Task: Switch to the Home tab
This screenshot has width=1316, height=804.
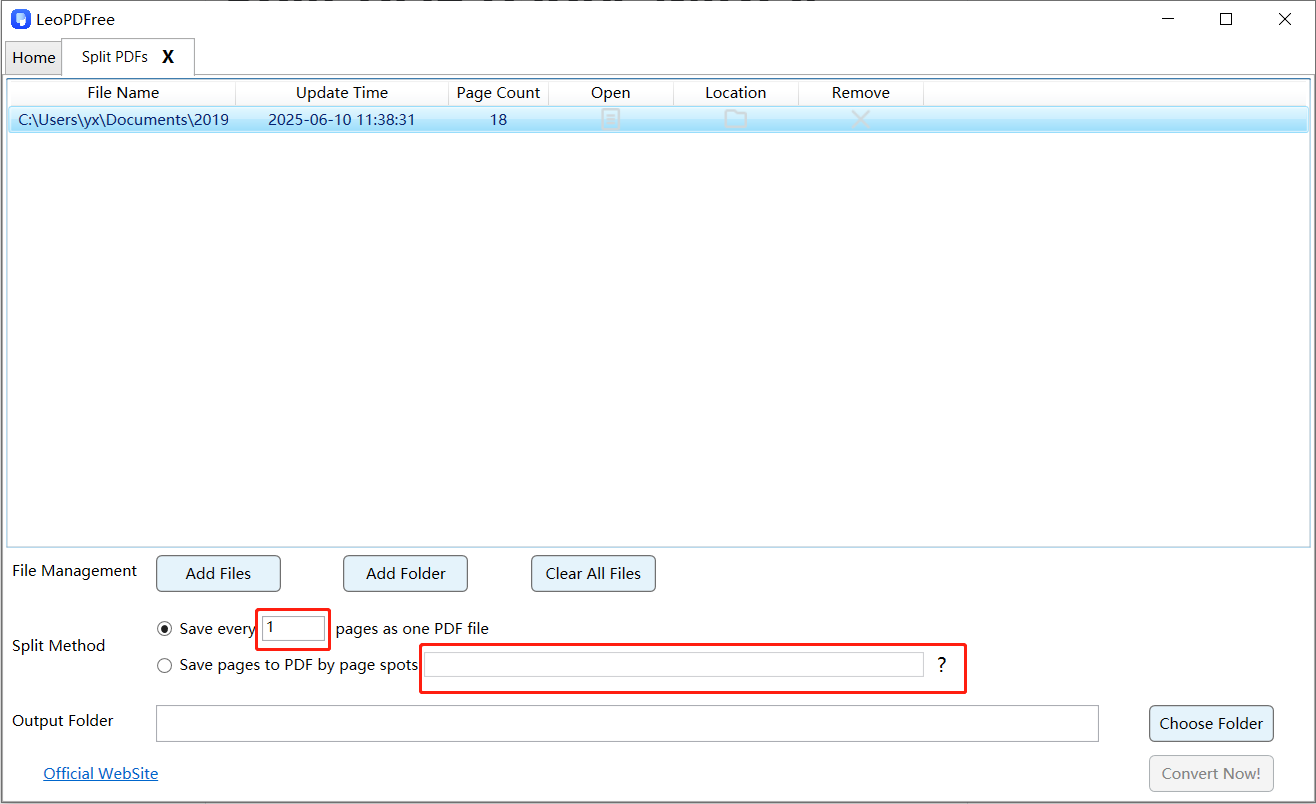Action: [34, 58]
